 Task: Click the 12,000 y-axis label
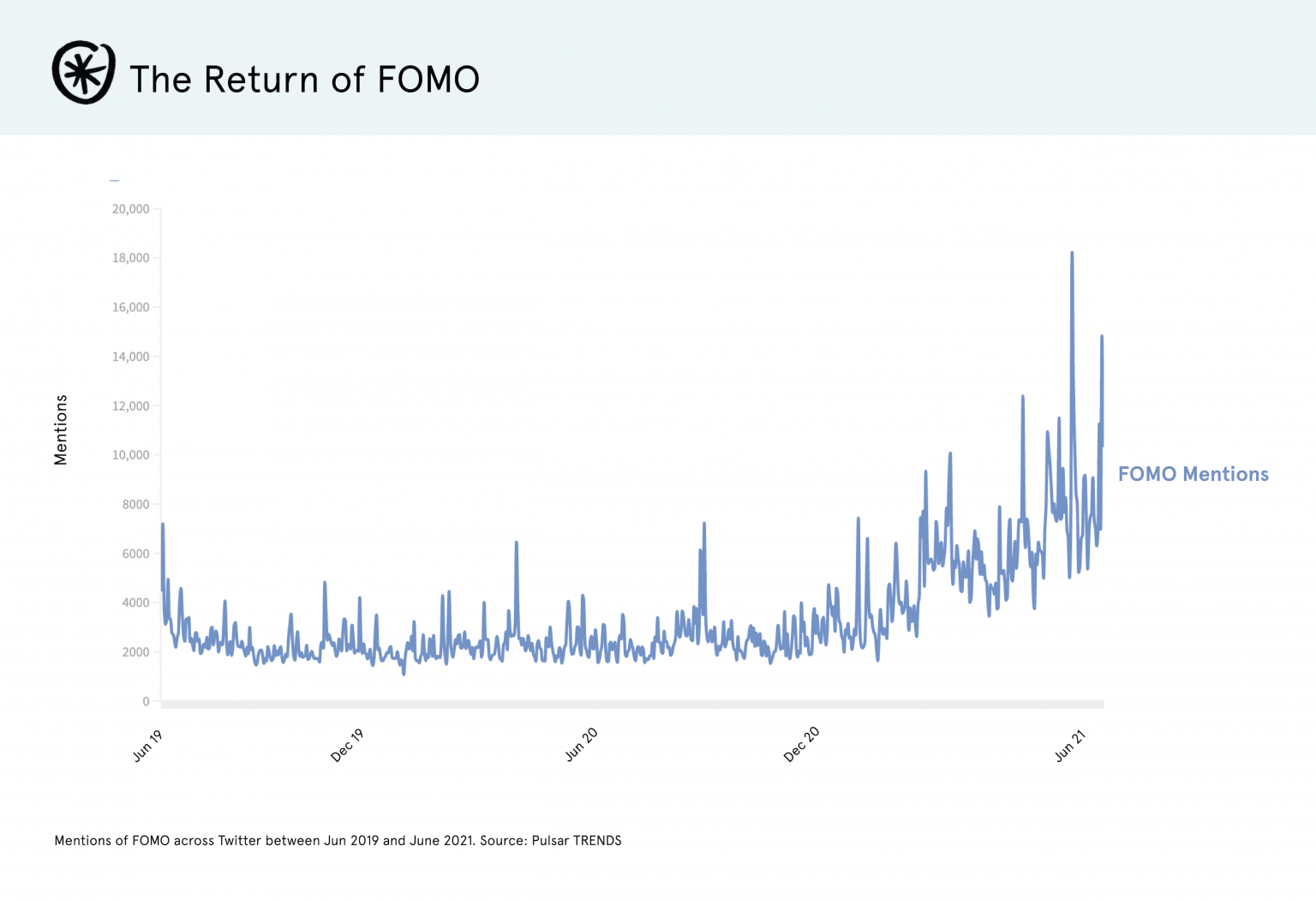coord(130,406)
